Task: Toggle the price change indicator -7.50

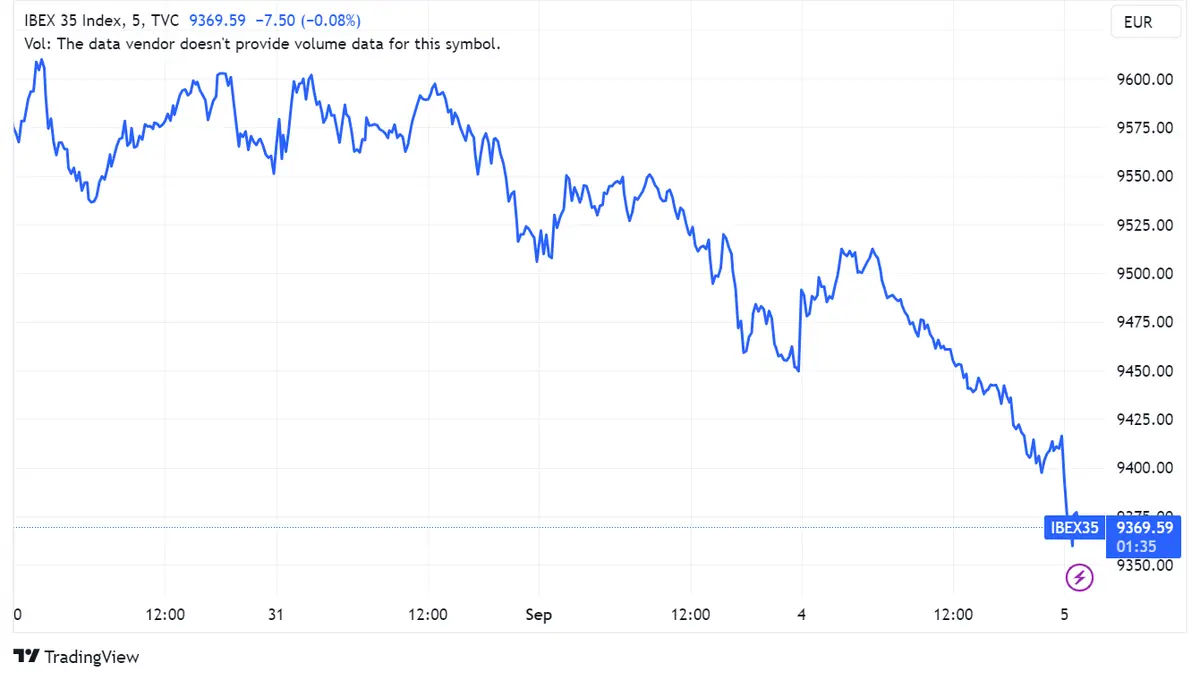Action: (x=271, y=18)
